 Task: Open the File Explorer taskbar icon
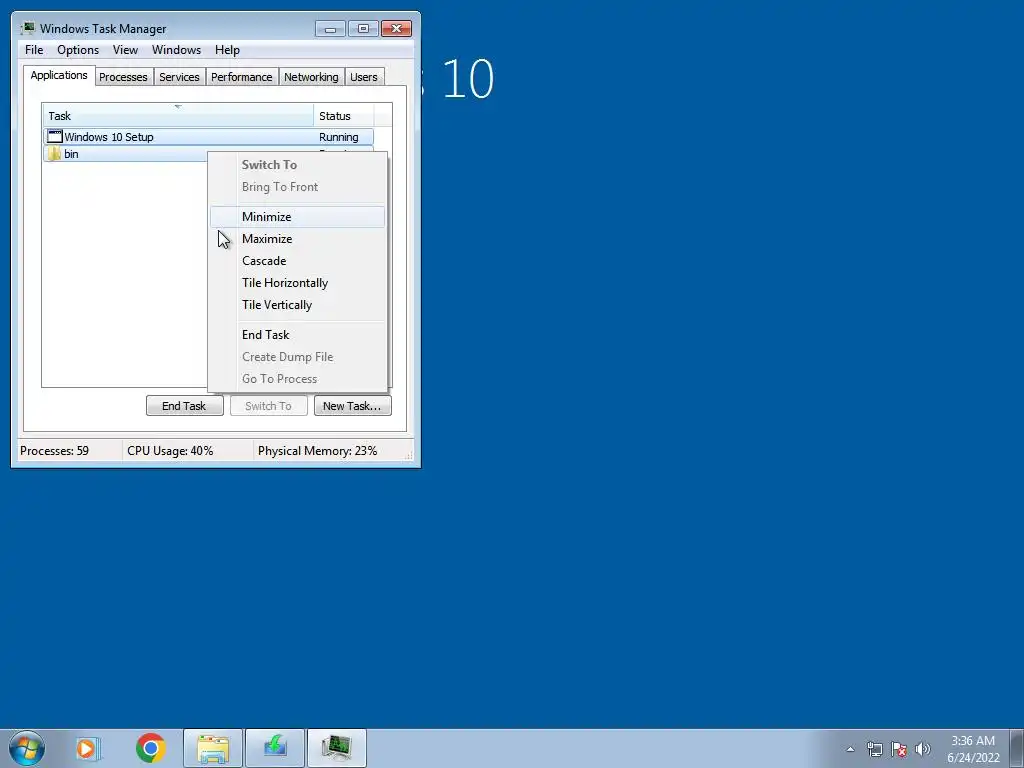tap(213, 748)
